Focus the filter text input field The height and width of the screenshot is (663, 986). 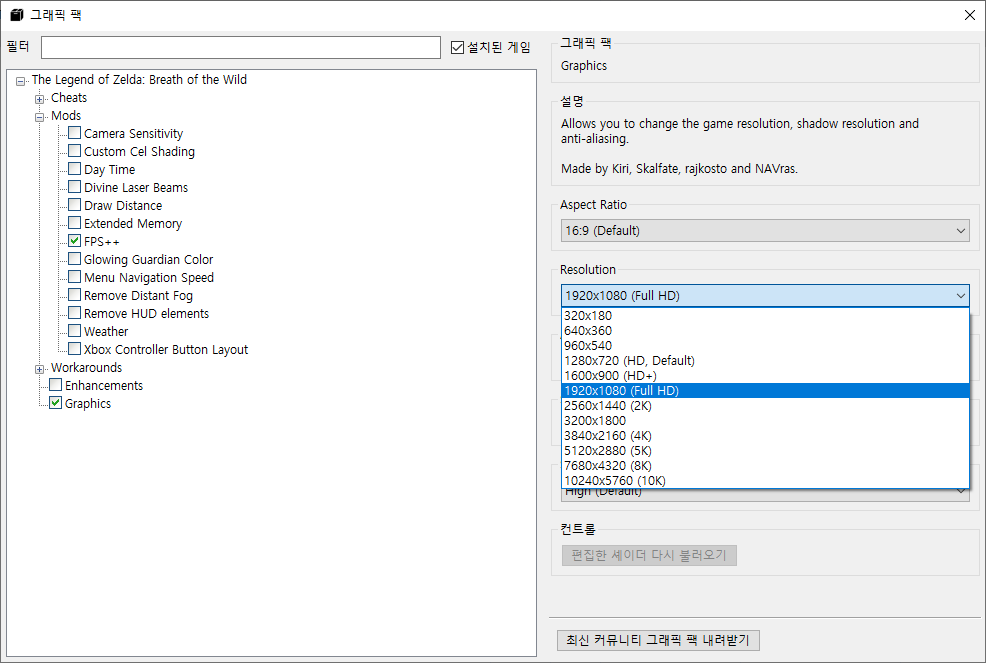click(241, 47)
